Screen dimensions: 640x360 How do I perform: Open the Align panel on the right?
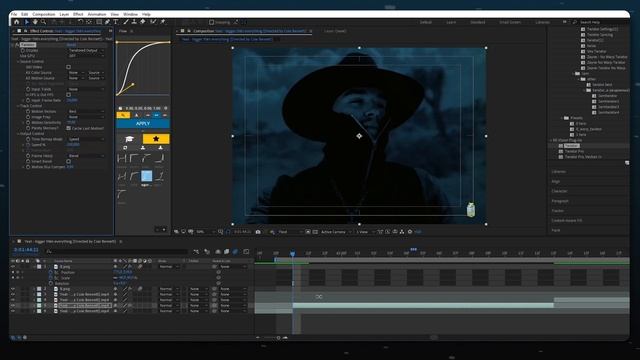556,181
